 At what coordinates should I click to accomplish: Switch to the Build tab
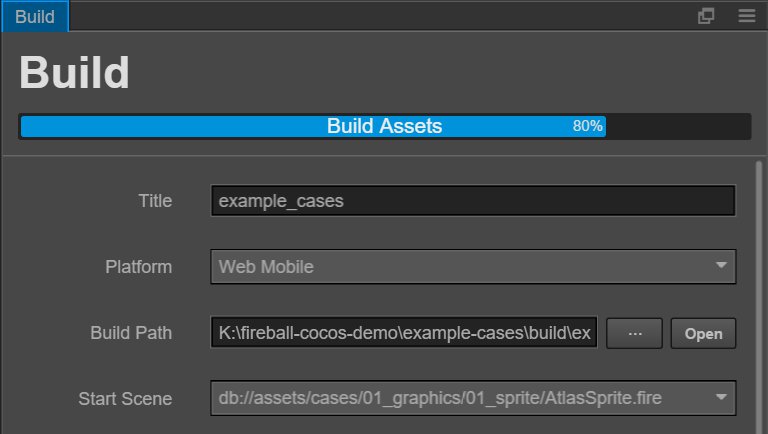click(x=34, y=17)
